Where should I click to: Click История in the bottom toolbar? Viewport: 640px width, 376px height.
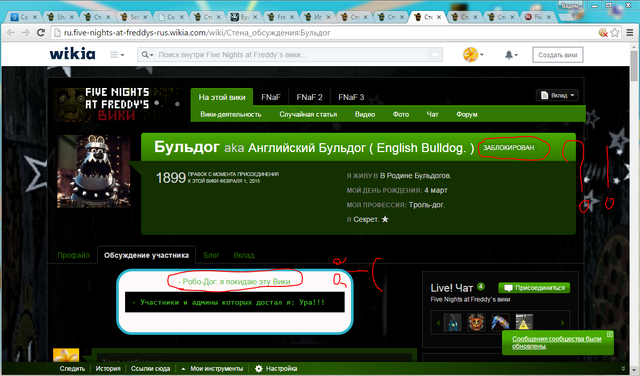pos(108,369)
